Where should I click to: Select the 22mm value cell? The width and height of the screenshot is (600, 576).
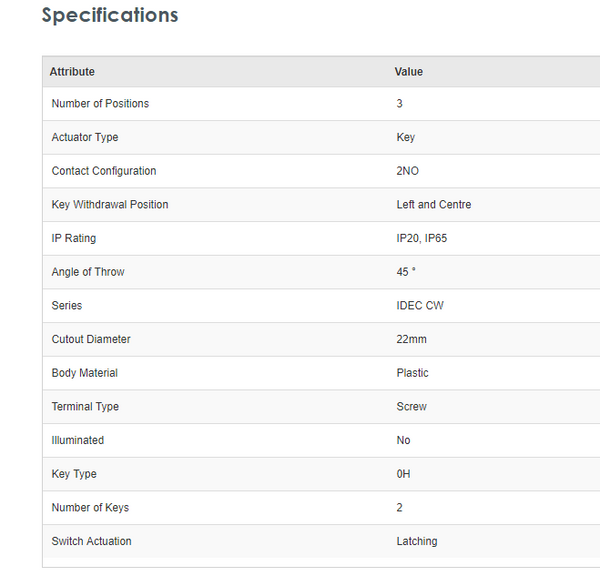[413, 339]
